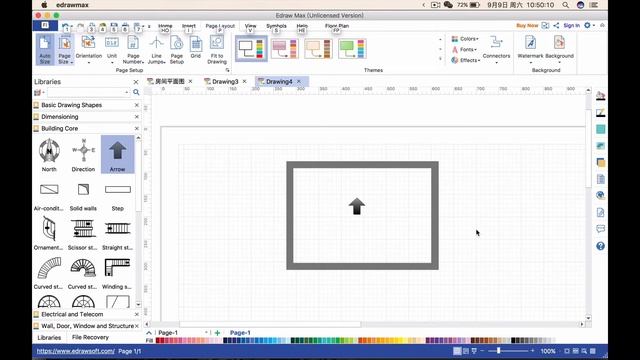Expand Wall, Door, Window and Structure library
This screenshot has height=360, width=640.
[87, 326]
